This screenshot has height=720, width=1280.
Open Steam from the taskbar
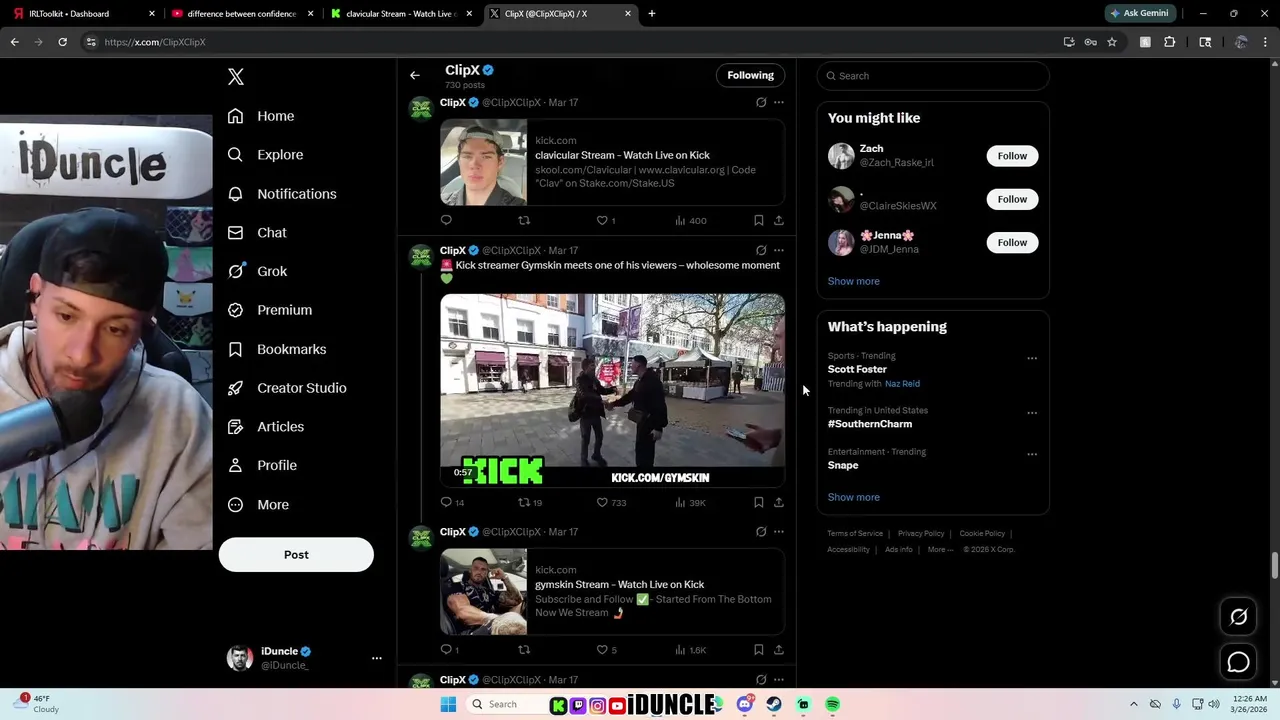(x=774, y=705)
